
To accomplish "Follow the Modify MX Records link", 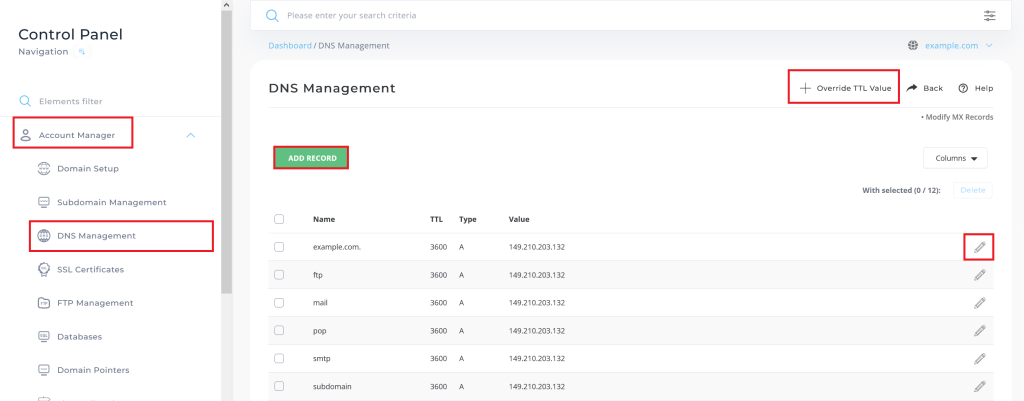I will [x=958, y=117].
